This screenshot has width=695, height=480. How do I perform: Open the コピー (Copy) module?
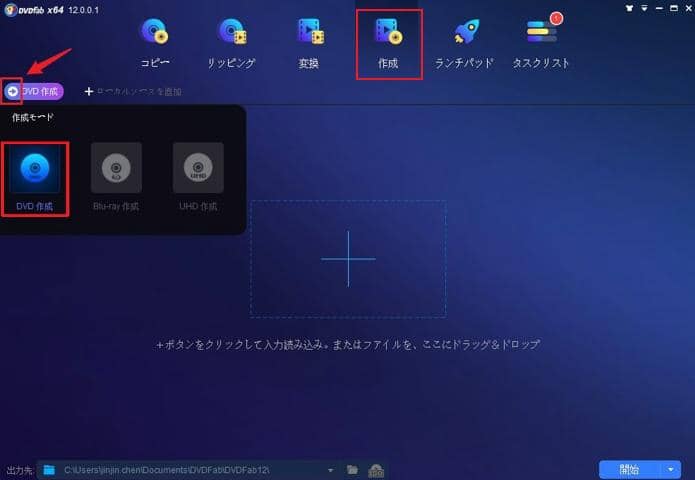pyautogui.click(x=154, y=43)
